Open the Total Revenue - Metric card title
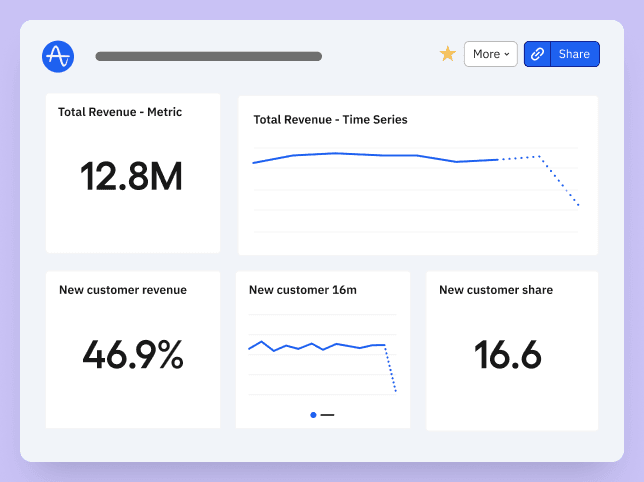Viewport: 644px width, 482px height. coord(120,112)
